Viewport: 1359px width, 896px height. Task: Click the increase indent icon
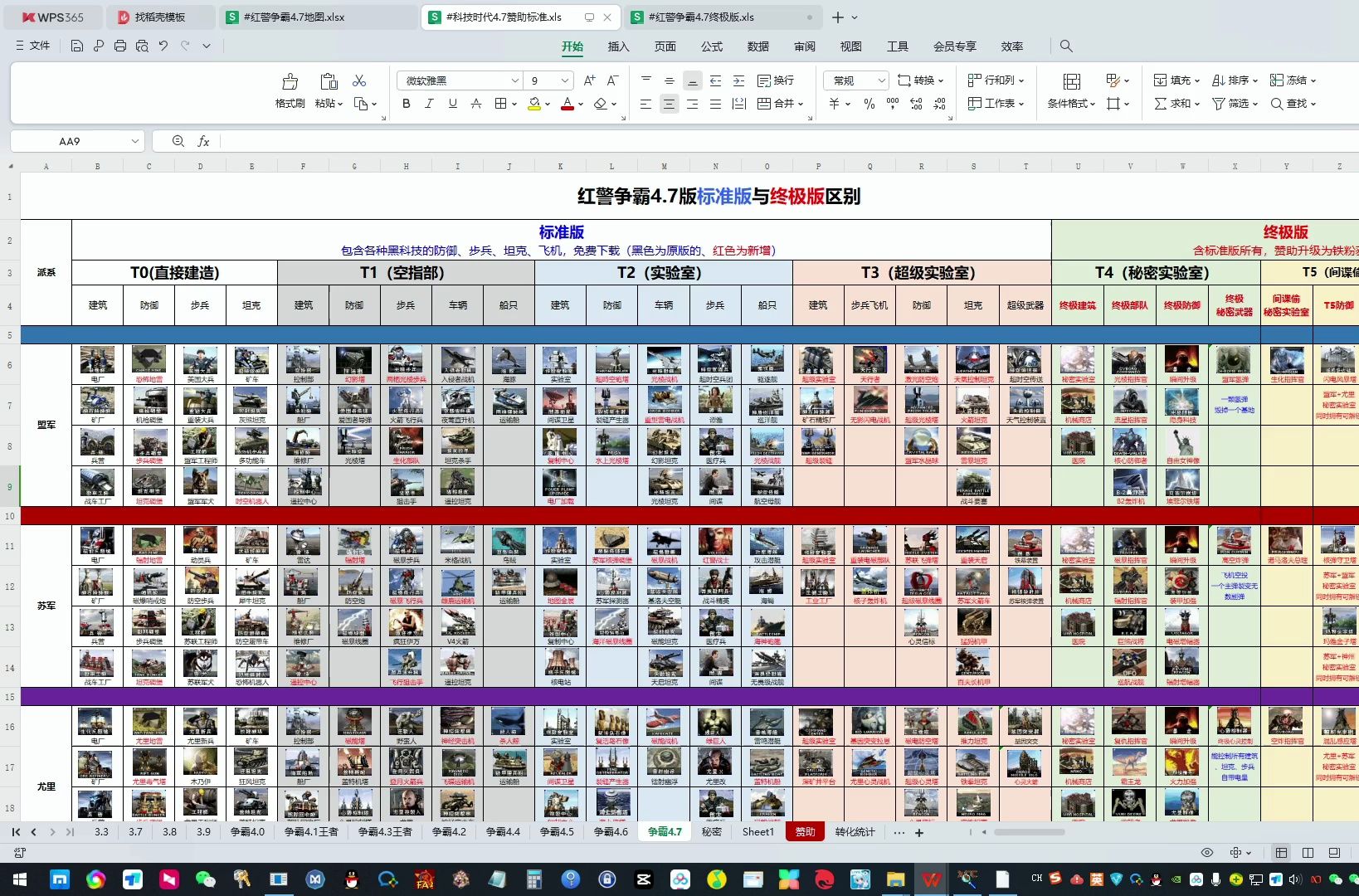[x=739, y=80]
